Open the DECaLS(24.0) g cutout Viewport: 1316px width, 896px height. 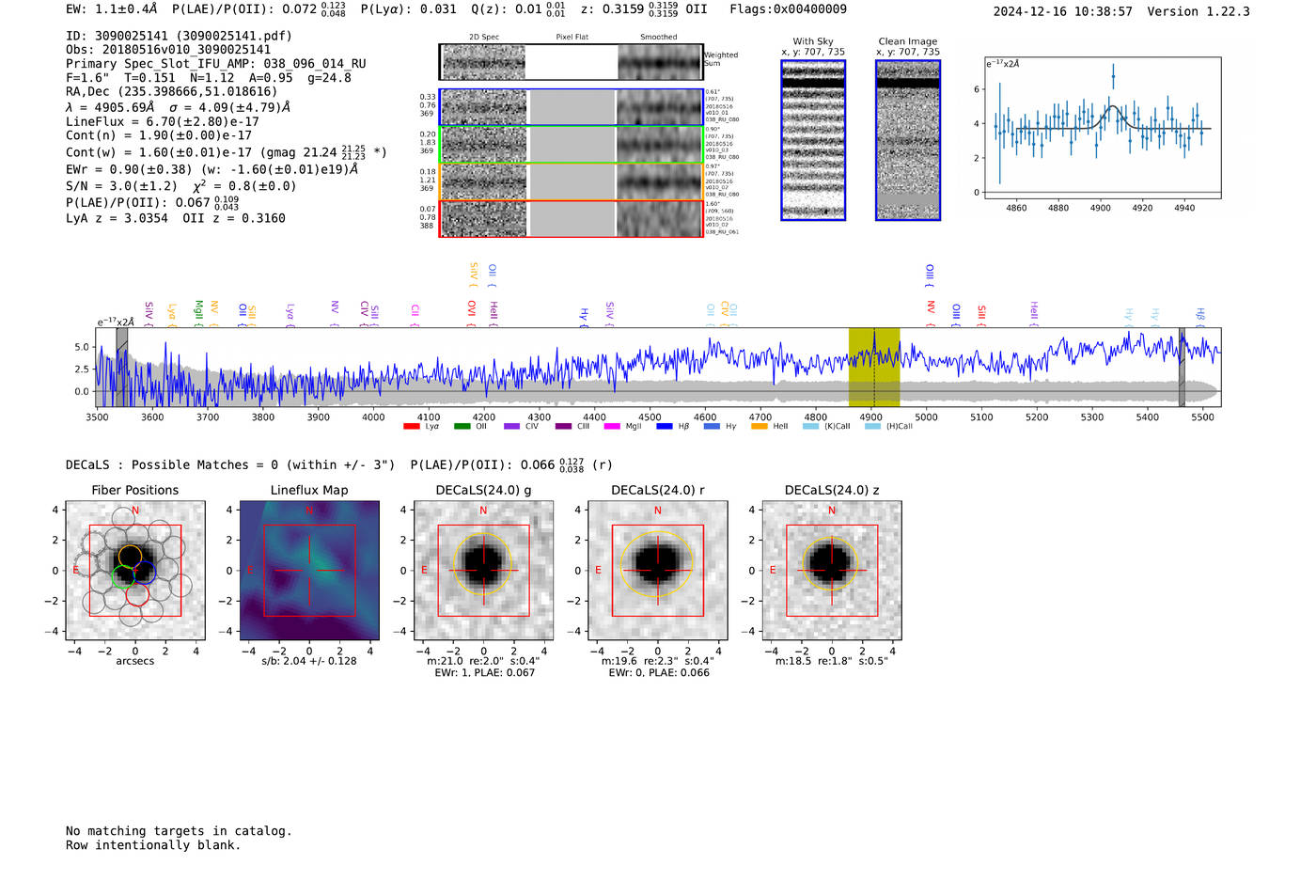tap(483, 570)
